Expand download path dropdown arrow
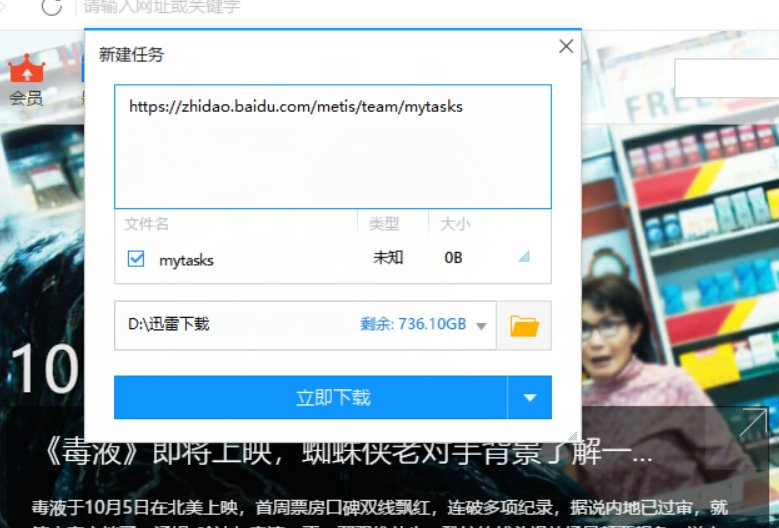 481,326
